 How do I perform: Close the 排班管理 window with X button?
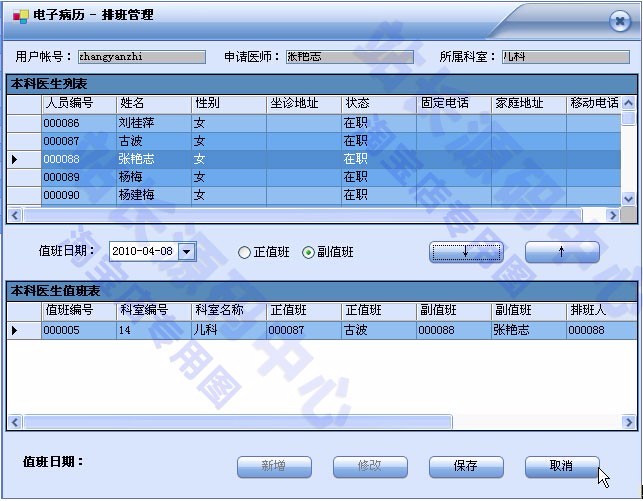coord(618,22)
